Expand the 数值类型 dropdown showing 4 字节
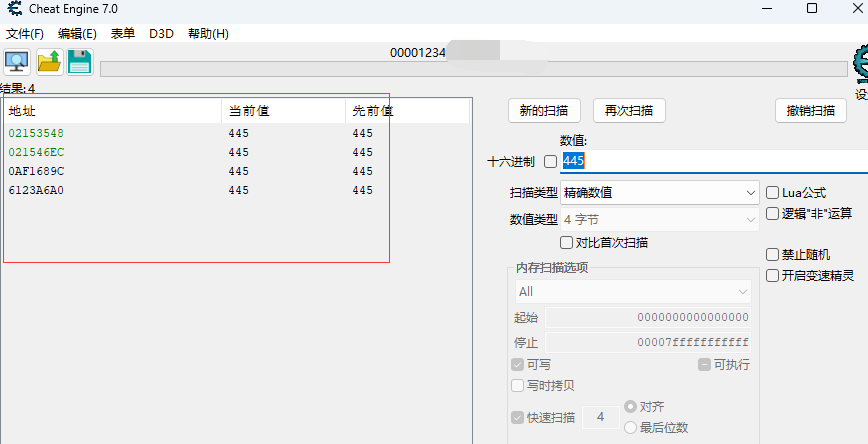868x444 pixels. coord(659,220)
